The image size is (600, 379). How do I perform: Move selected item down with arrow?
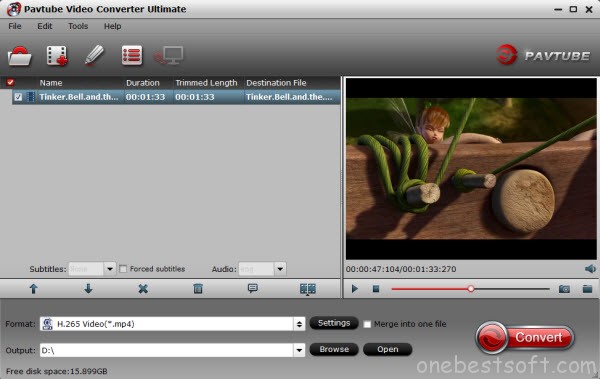click(88, 289)
